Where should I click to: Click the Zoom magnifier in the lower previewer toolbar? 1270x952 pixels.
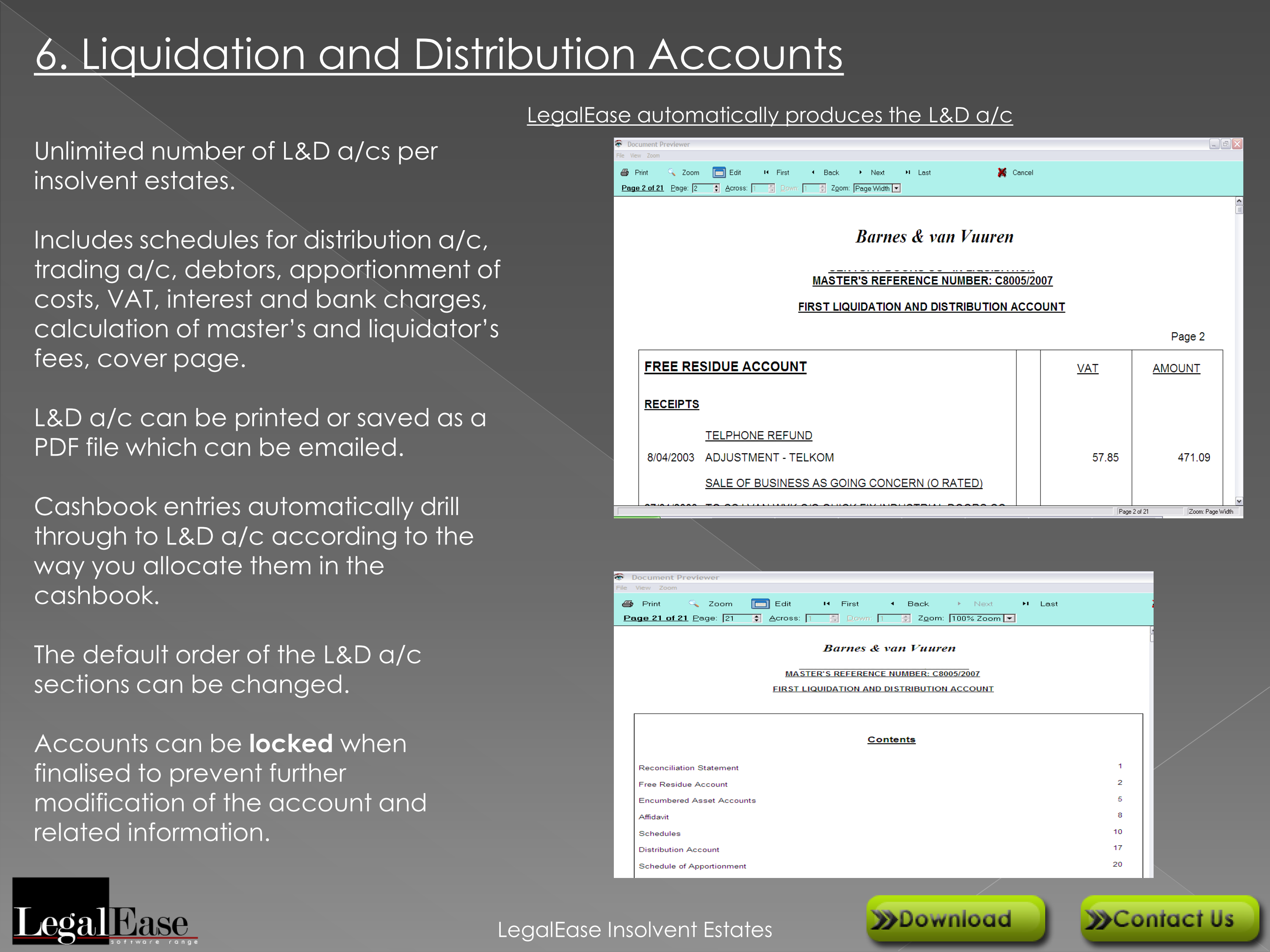coord(693,604)
